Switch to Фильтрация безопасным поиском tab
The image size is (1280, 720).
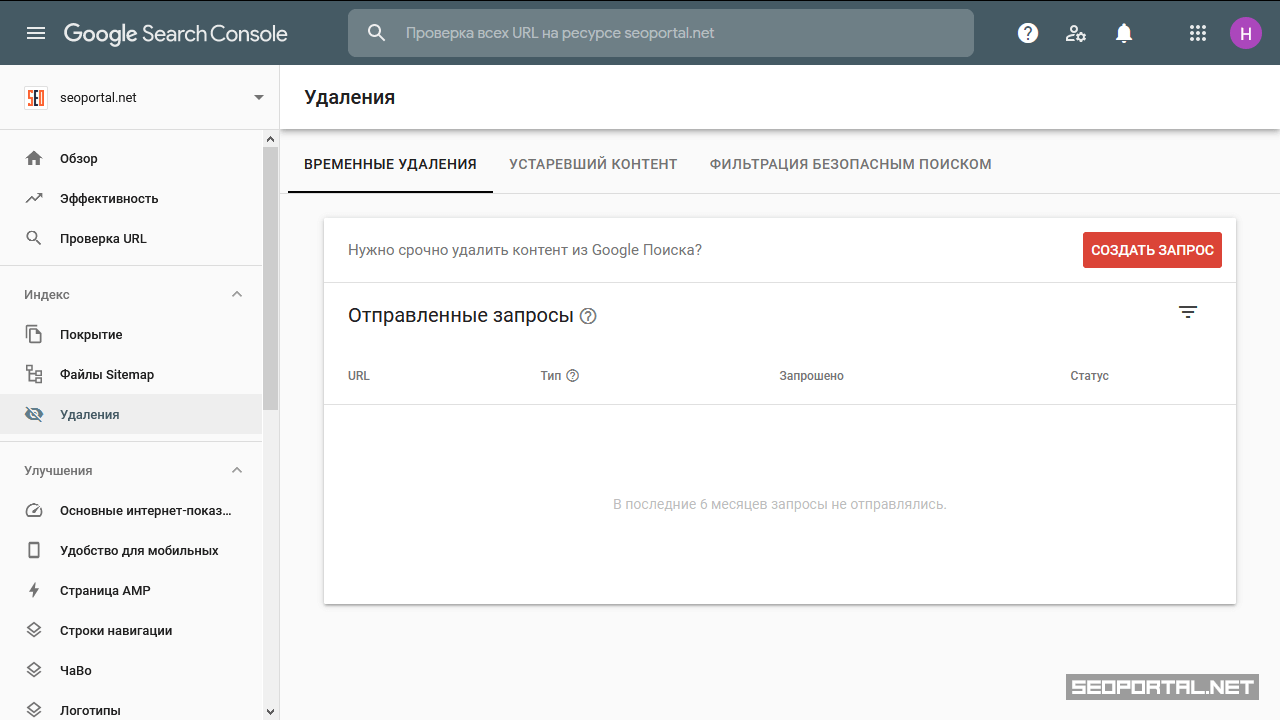pos(850,164)
